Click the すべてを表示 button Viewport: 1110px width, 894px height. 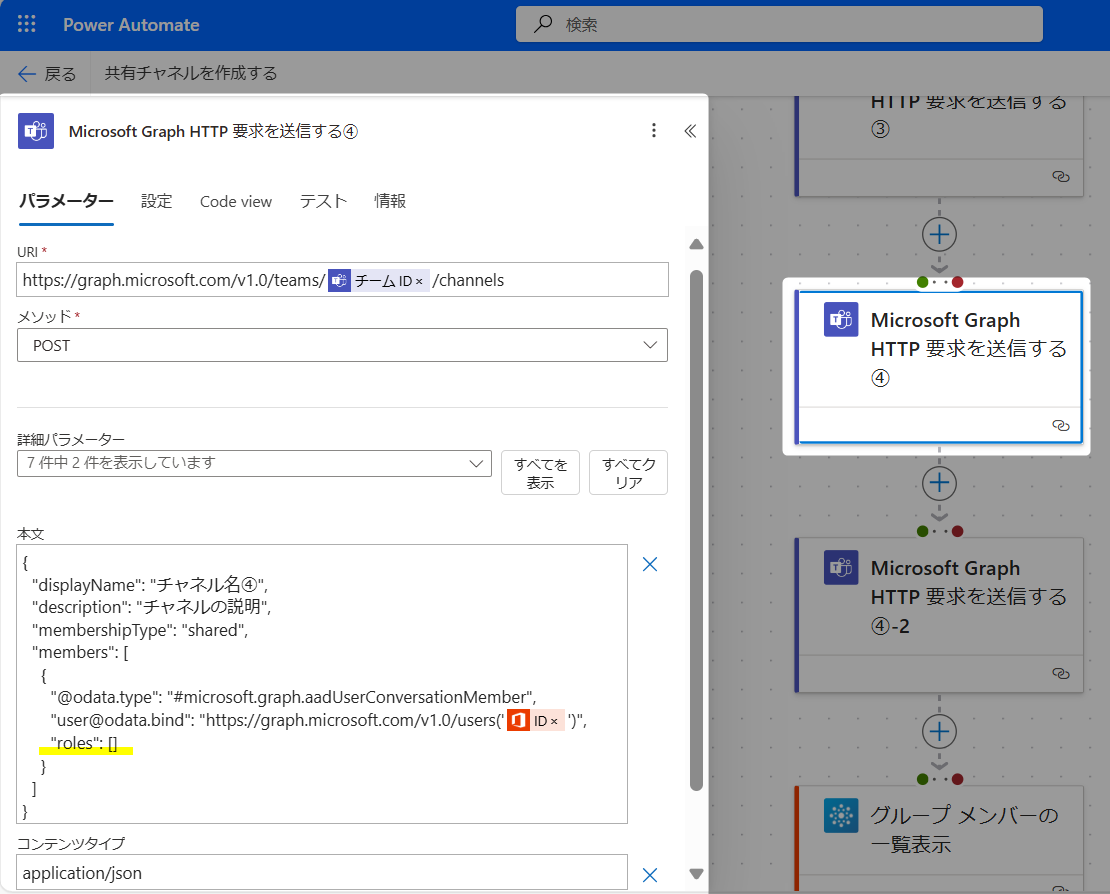point(540,473)
